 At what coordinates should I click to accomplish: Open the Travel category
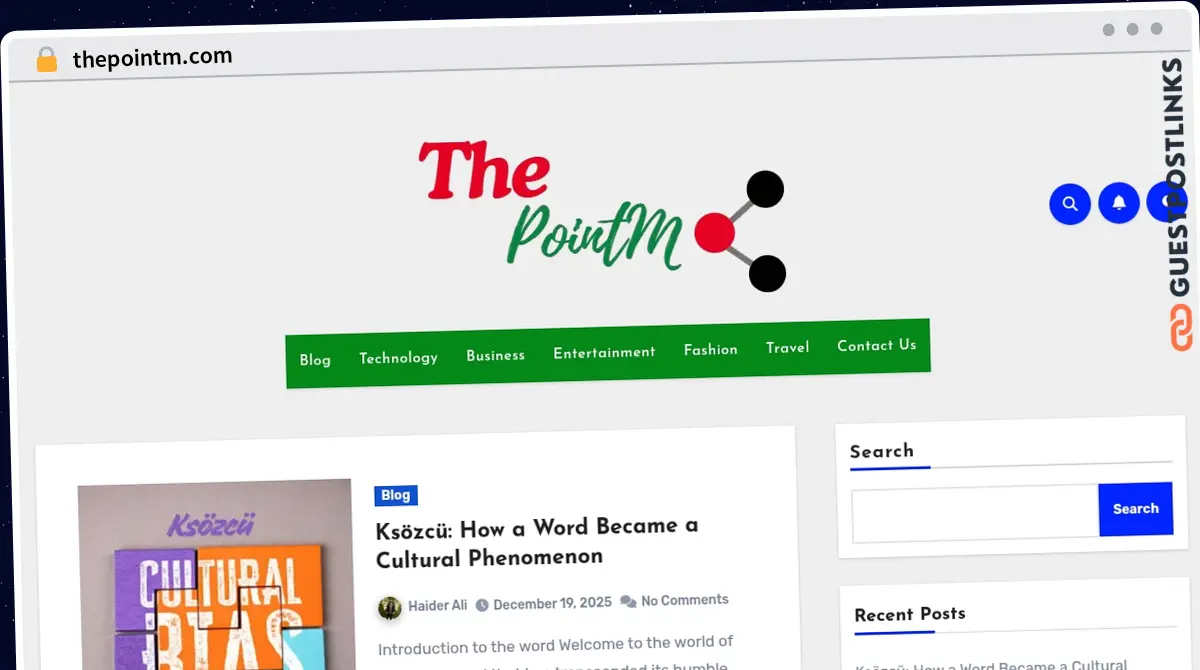[x=788, y=347]
